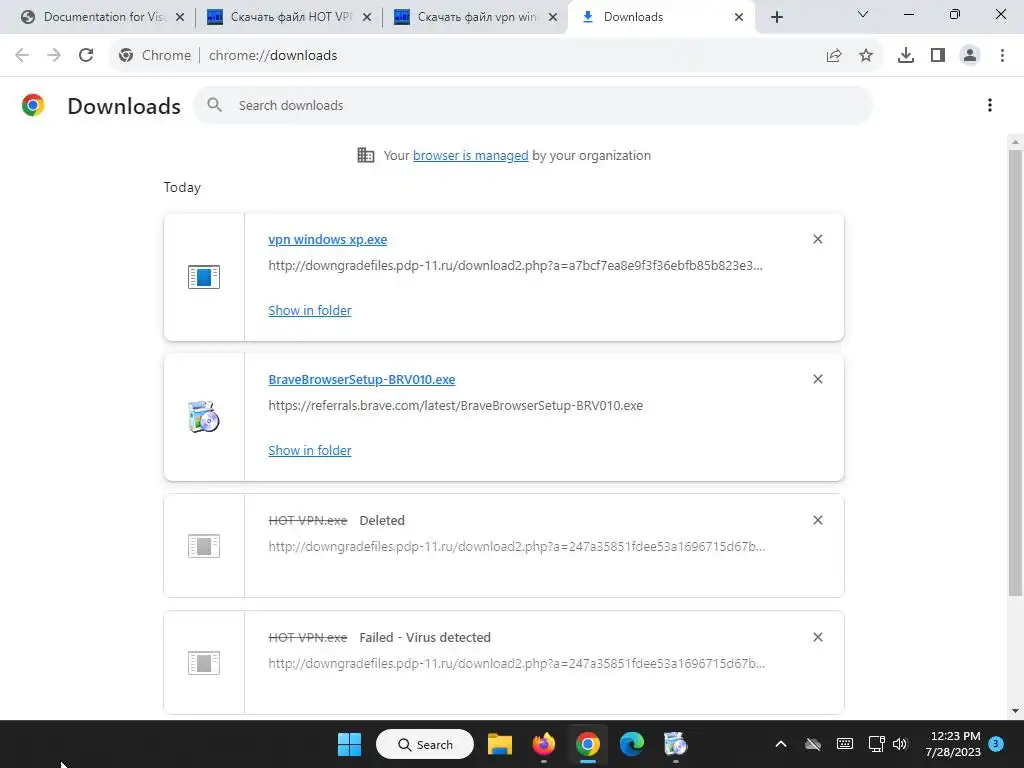
Task: Open File Explorer from taskbar
Action: pos(500,744)
